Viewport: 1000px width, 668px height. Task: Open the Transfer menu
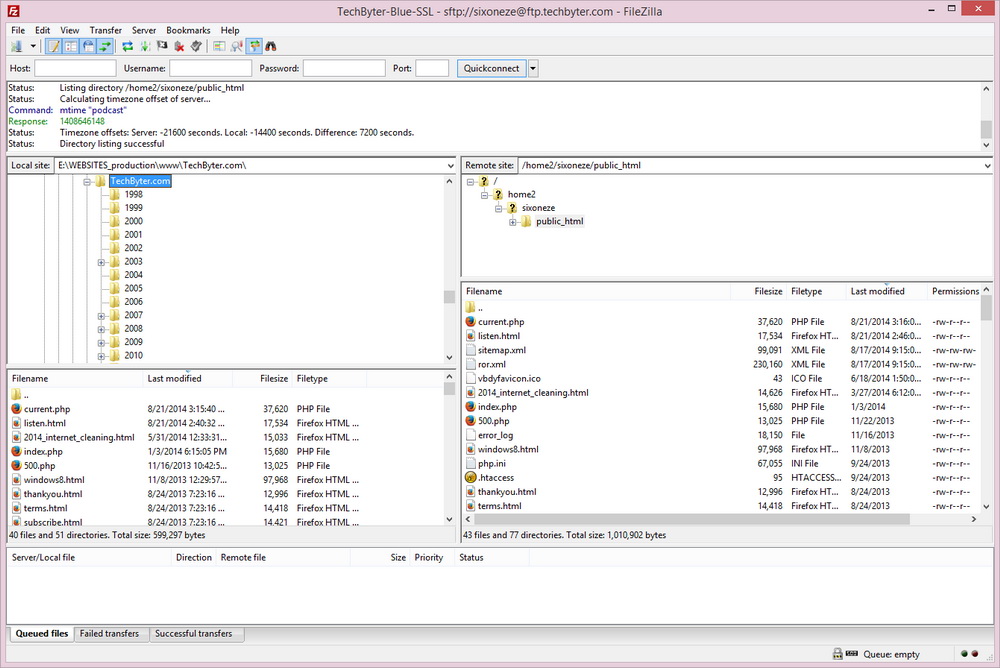(x=105, y=30)
